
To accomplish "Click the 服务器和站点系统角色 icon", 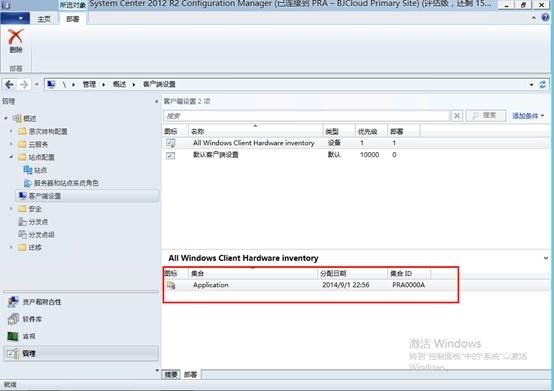I will pos(28,183).
